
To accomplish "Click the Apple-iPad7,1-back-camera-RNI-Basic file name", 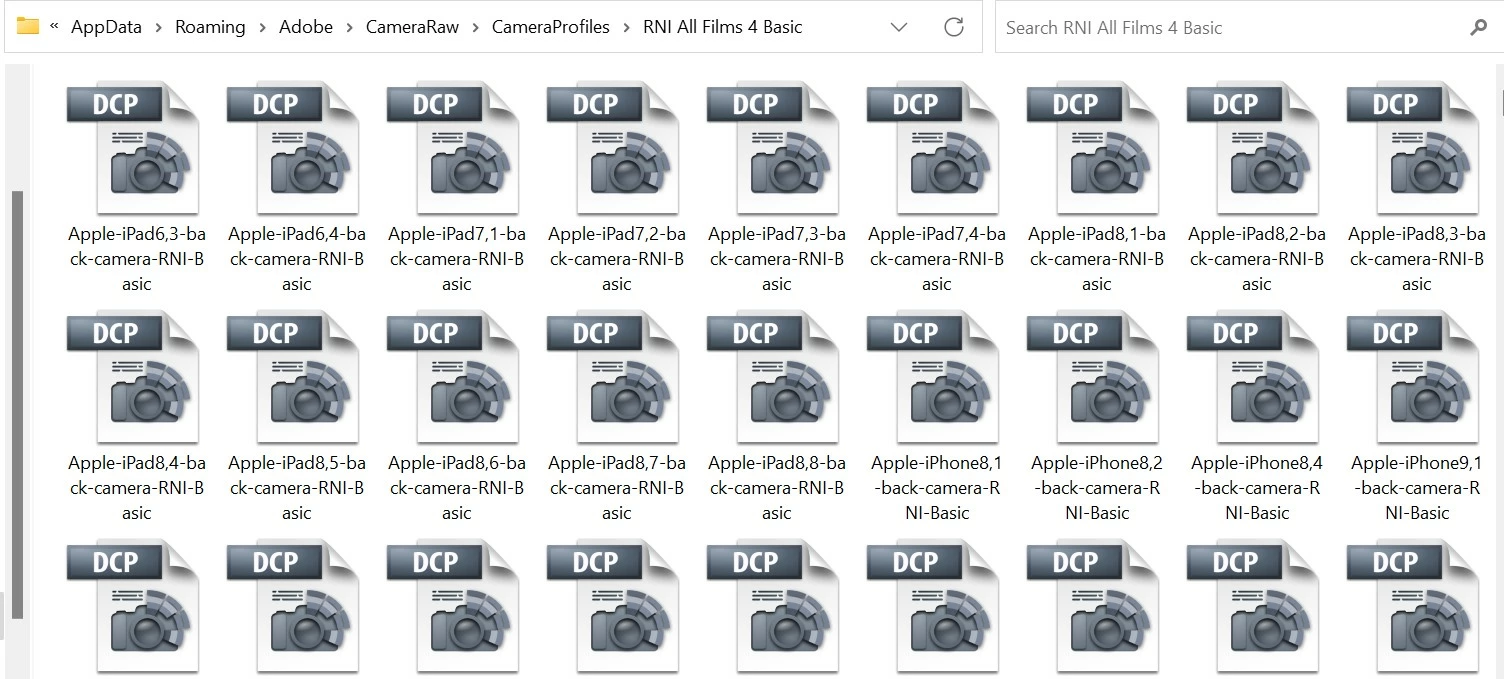I will click(x=457, y=259).
